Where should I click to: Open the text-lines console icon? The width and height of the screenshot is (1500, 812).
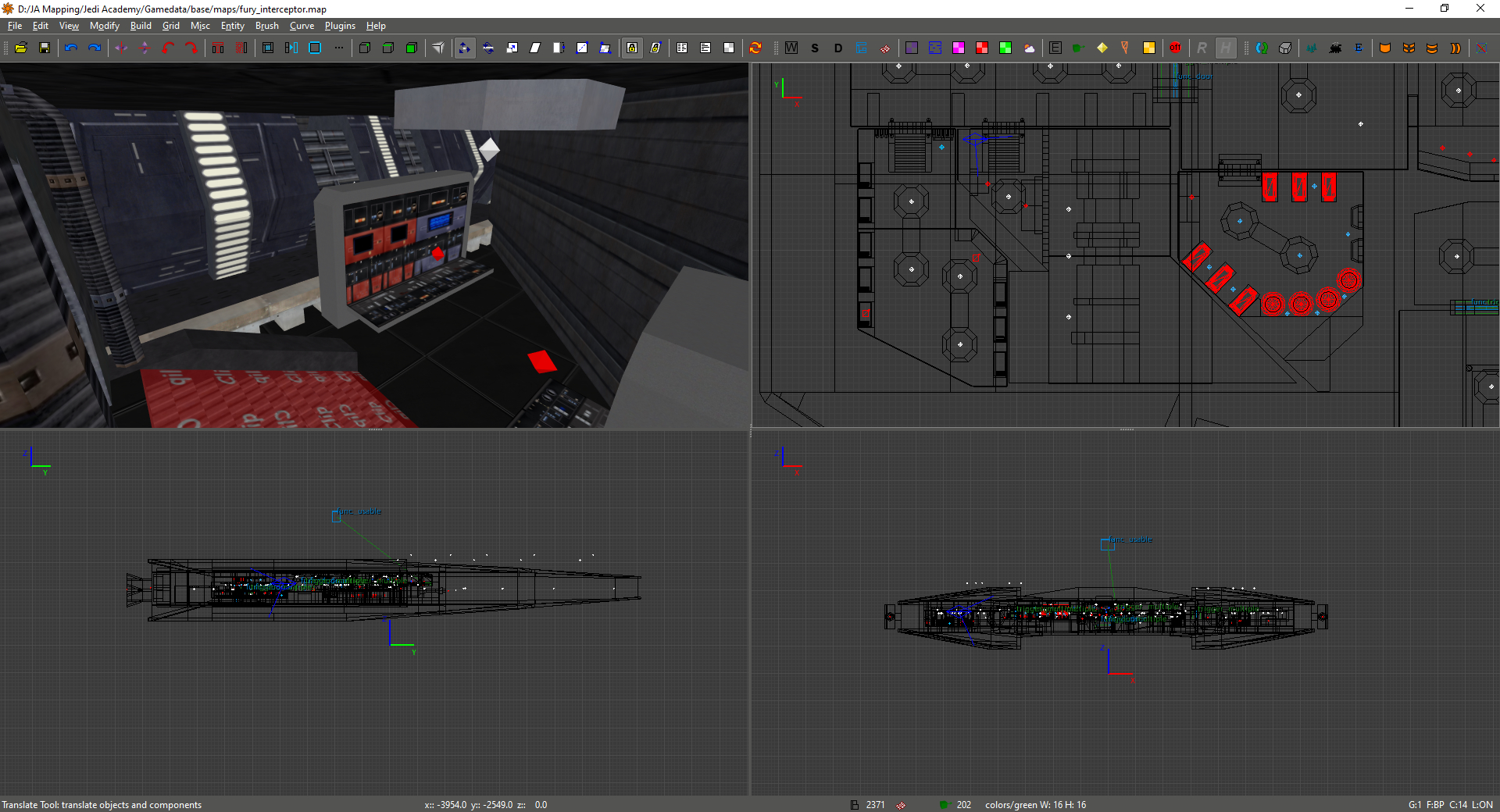[705, 48]
